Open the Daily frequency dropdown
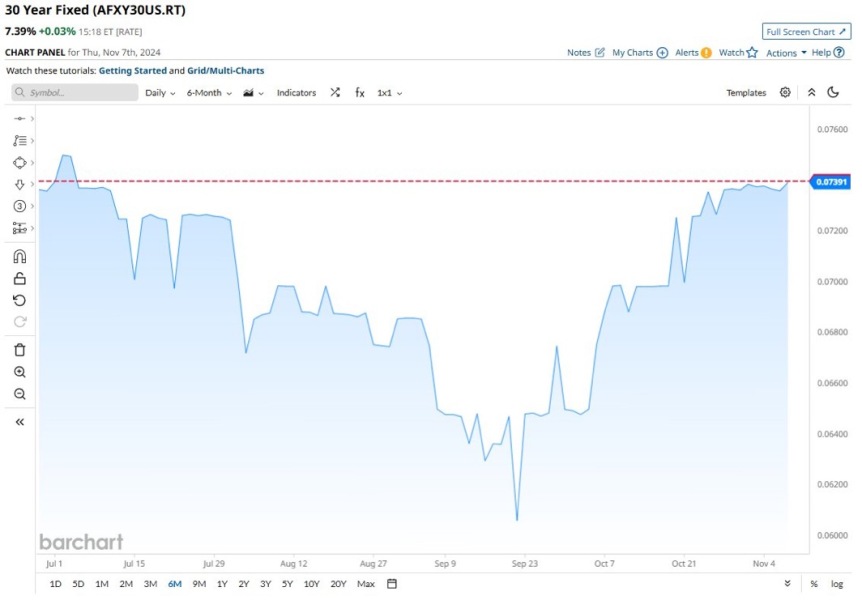862x600 pixels. [x=160, y=92]
